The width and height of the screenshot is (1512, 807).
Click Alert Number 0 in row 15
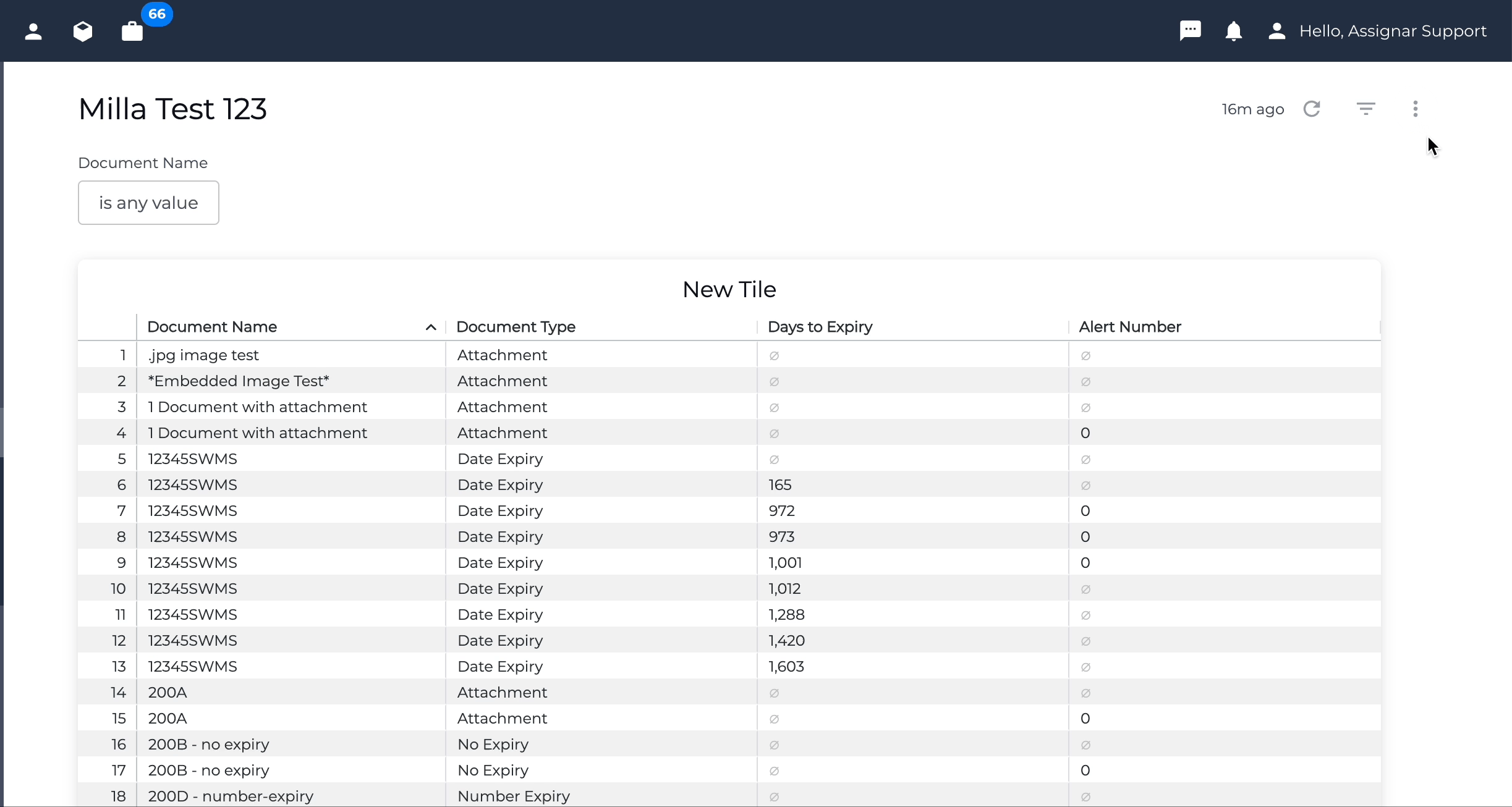[1085, 718]
